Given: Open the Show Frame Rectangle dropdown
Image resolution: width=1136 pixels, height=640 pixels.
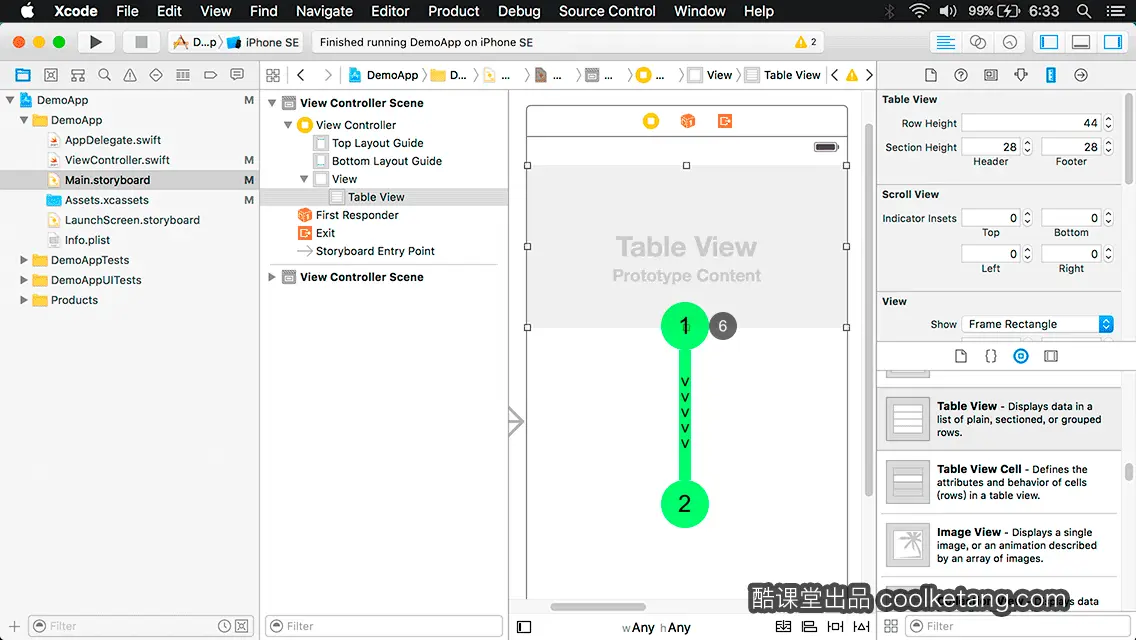Looking at the screenshot, I should tap(1037, 324).
